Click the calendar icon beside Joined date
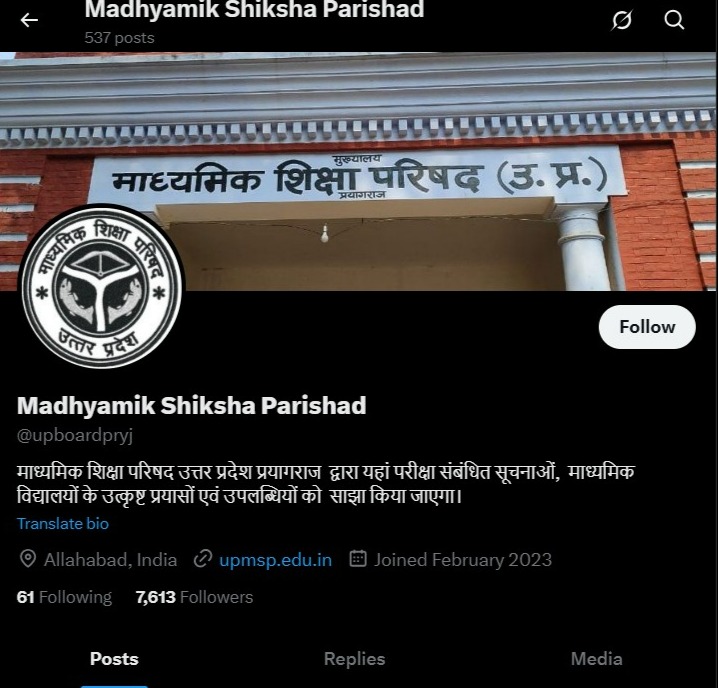This screenshot has height=688, width=718. [358, 559]
